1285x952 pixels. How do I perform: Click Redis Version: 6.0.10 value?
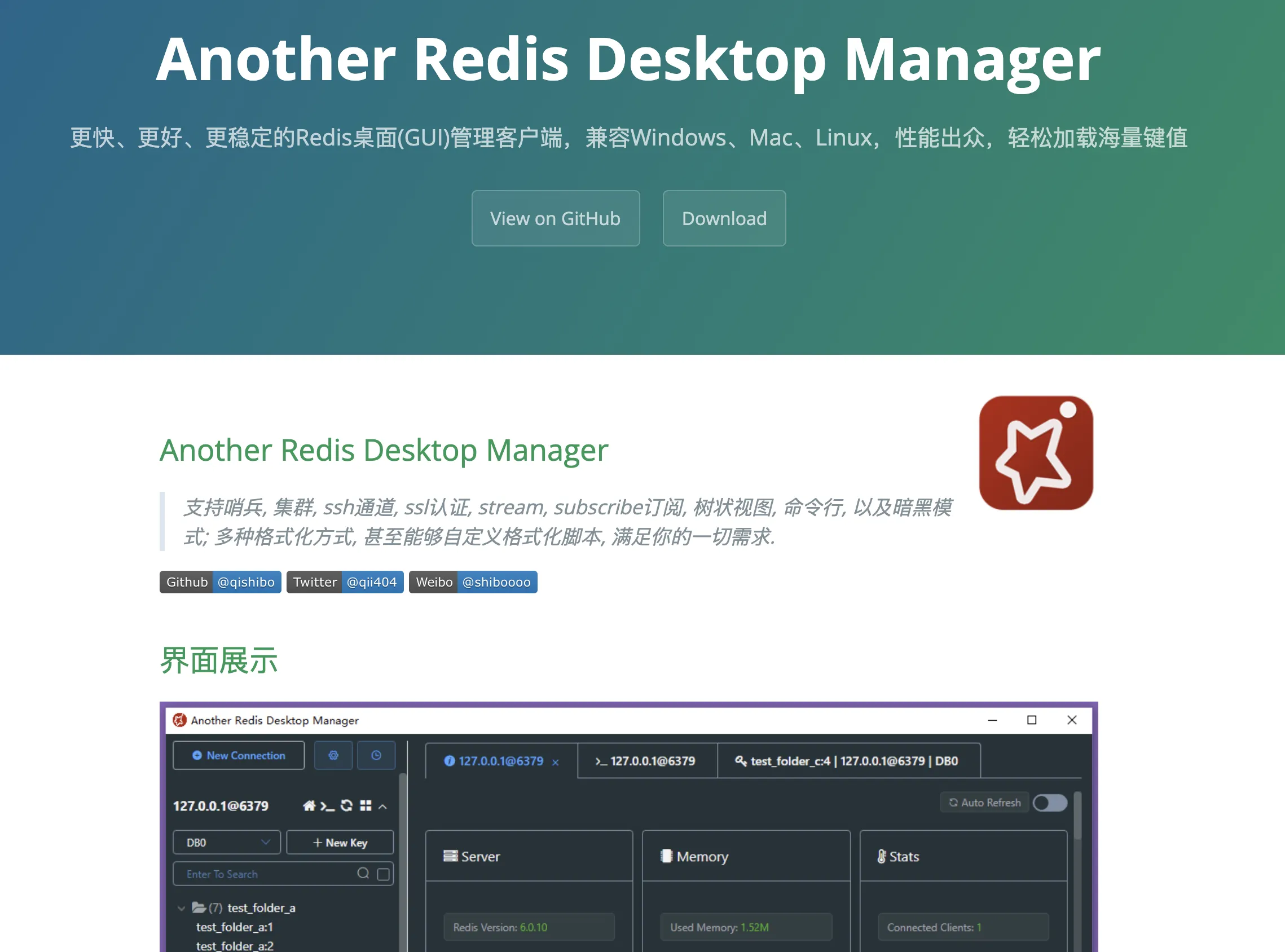[529, 927]
